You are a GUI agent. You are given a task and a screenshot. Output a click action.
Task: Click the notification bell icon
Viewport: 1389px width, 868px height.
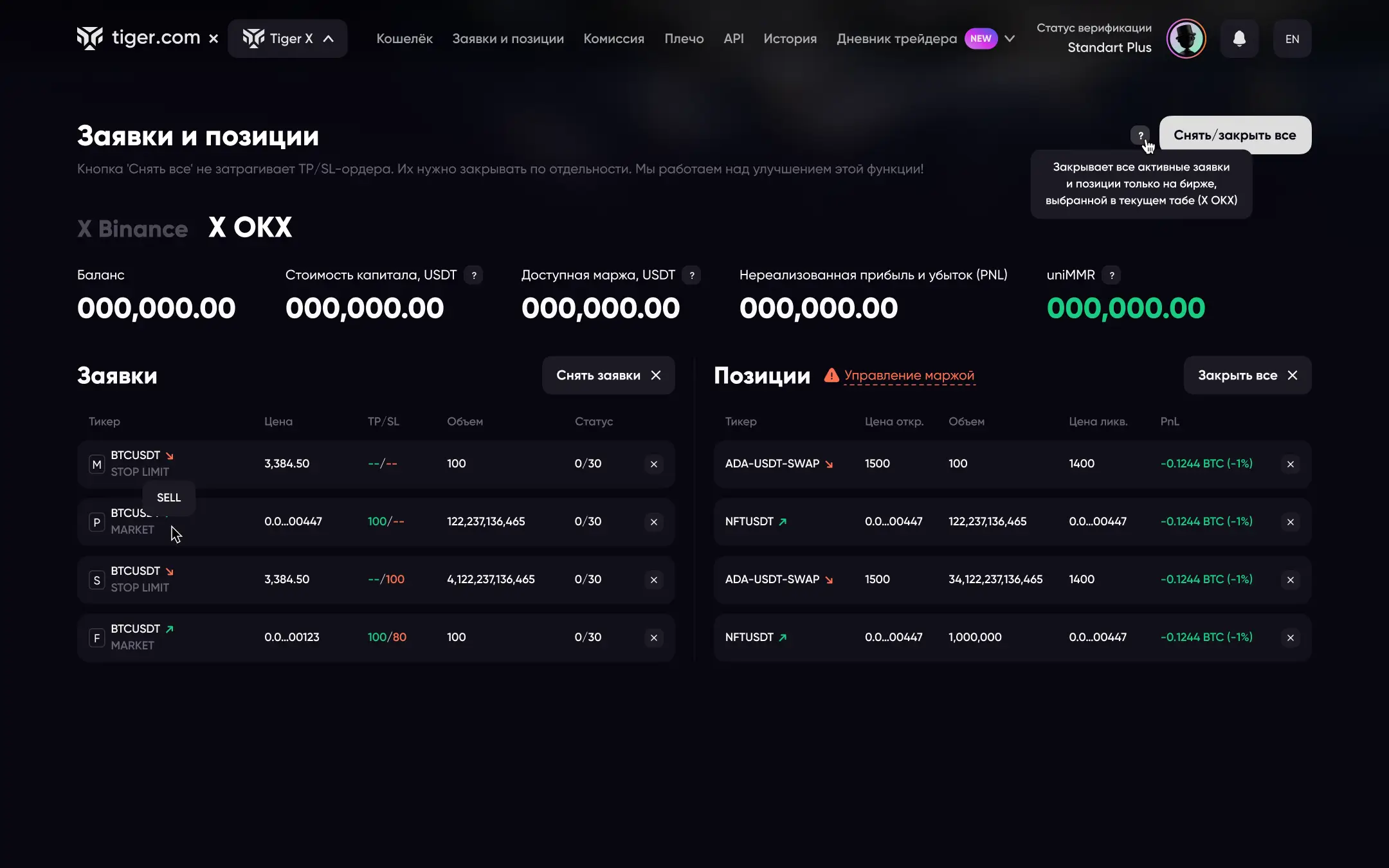pyautogui.click(x=1239, y=39)
